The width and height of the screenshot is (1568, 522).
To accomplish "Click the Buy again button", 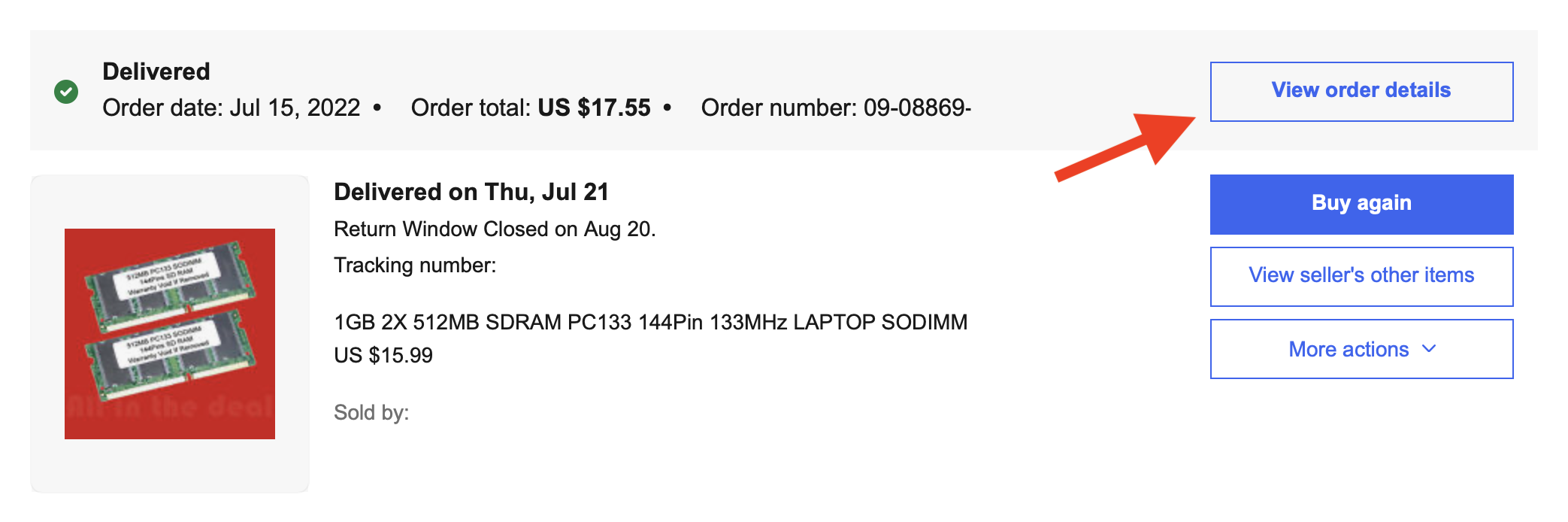I will [1361, 203].
